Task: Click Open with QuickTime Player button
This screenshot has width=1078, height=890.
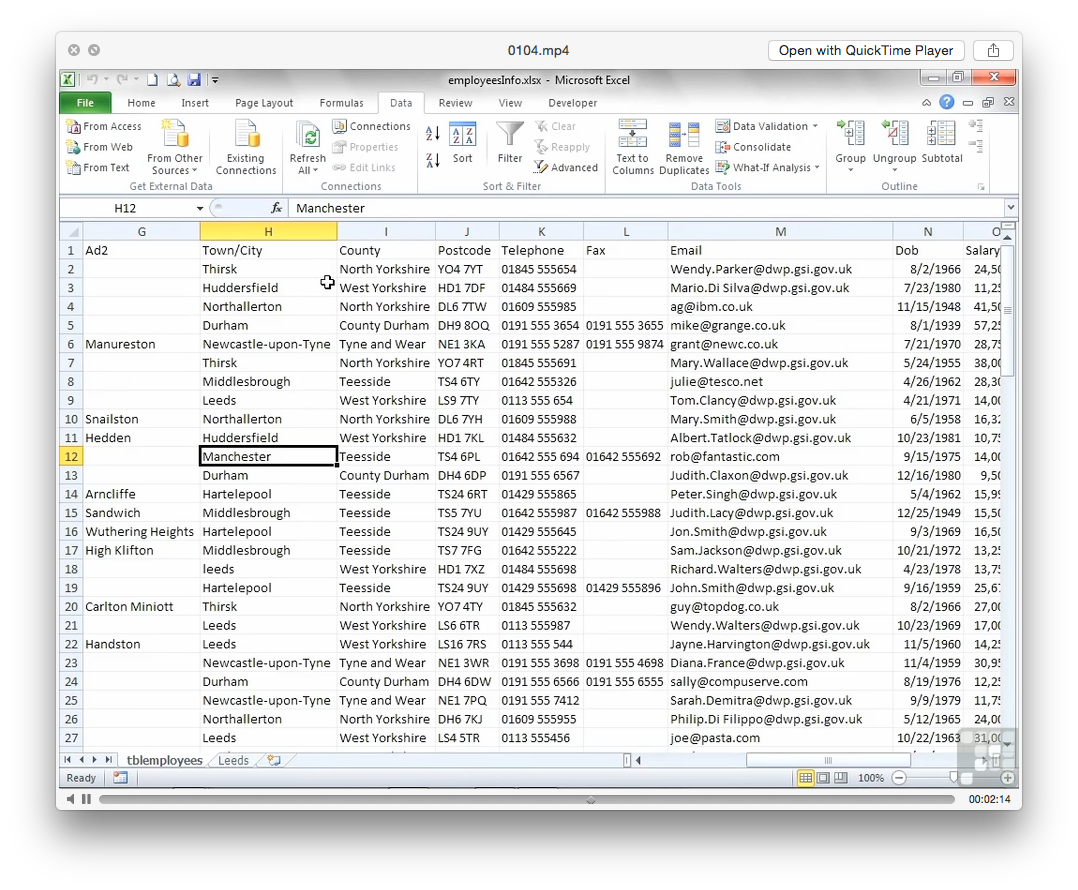Action: tap(866, 51)
